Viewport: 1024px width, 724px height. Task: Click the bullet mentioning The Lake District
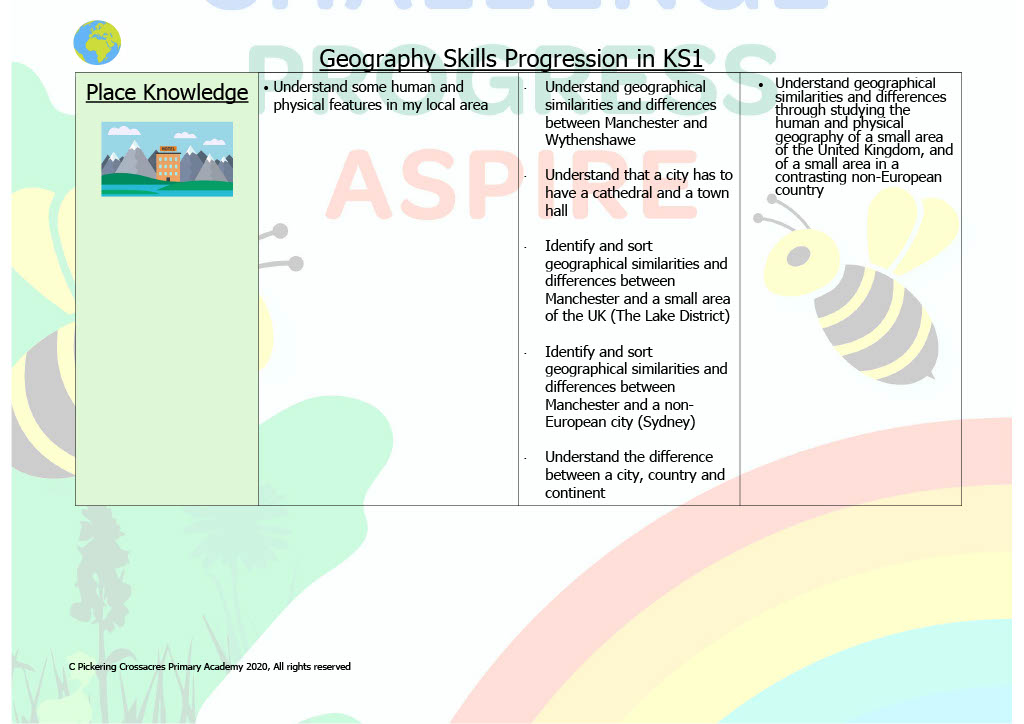[637, 281]
